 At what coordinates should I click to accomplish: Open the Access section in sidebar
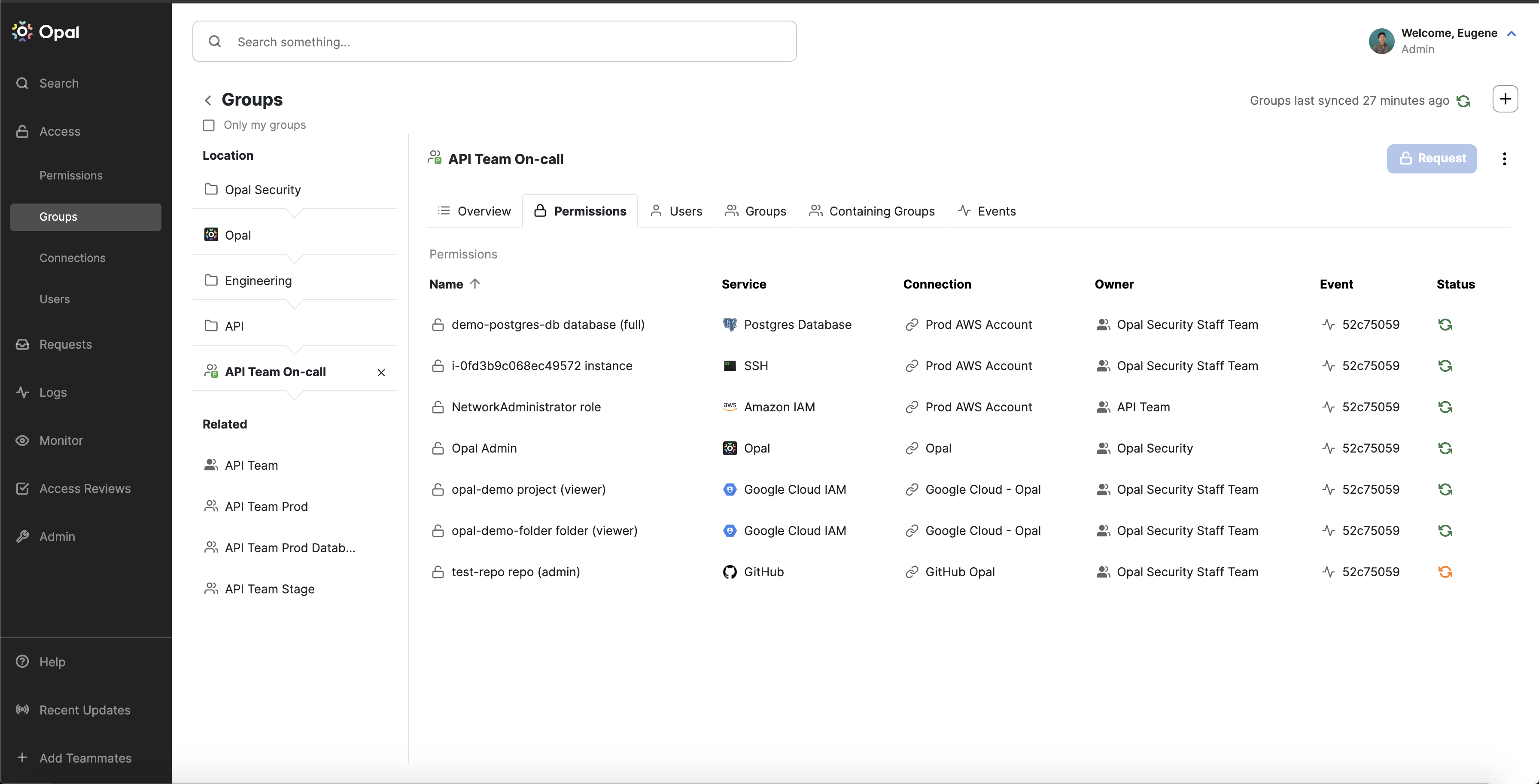(48, 131)
